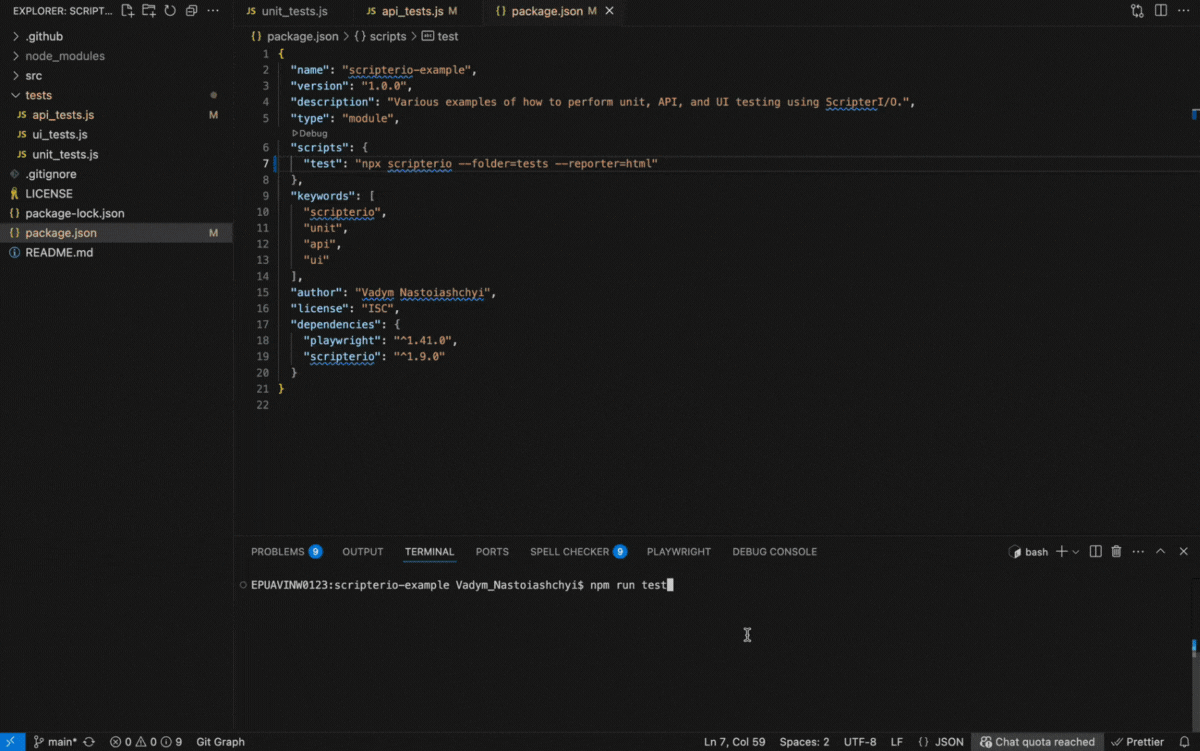Click the Kill Terminal trash icon

(1116, 551)
